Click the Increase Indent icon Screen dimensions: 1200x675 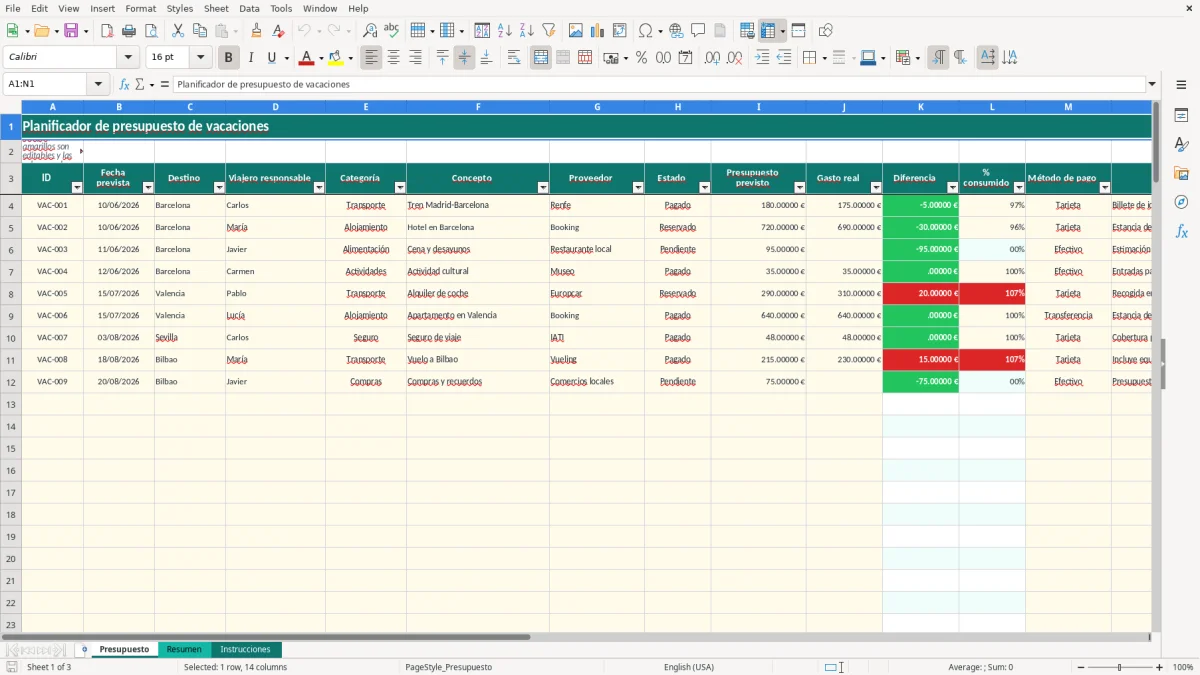pos(762,58)
